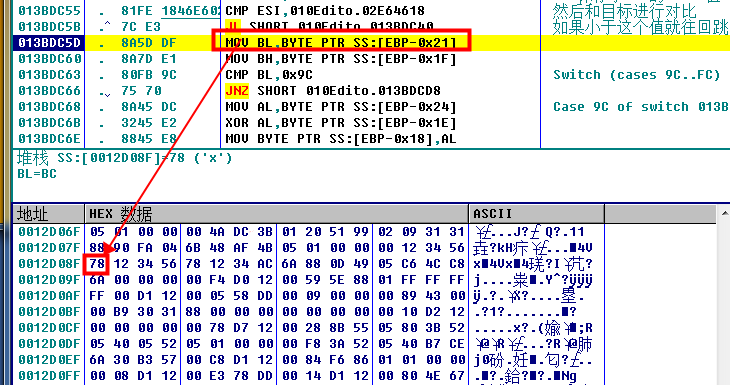Screen dimensions: 730x385
Task: Select dump row address 0012D0BF
Action: tap(49, 312)
